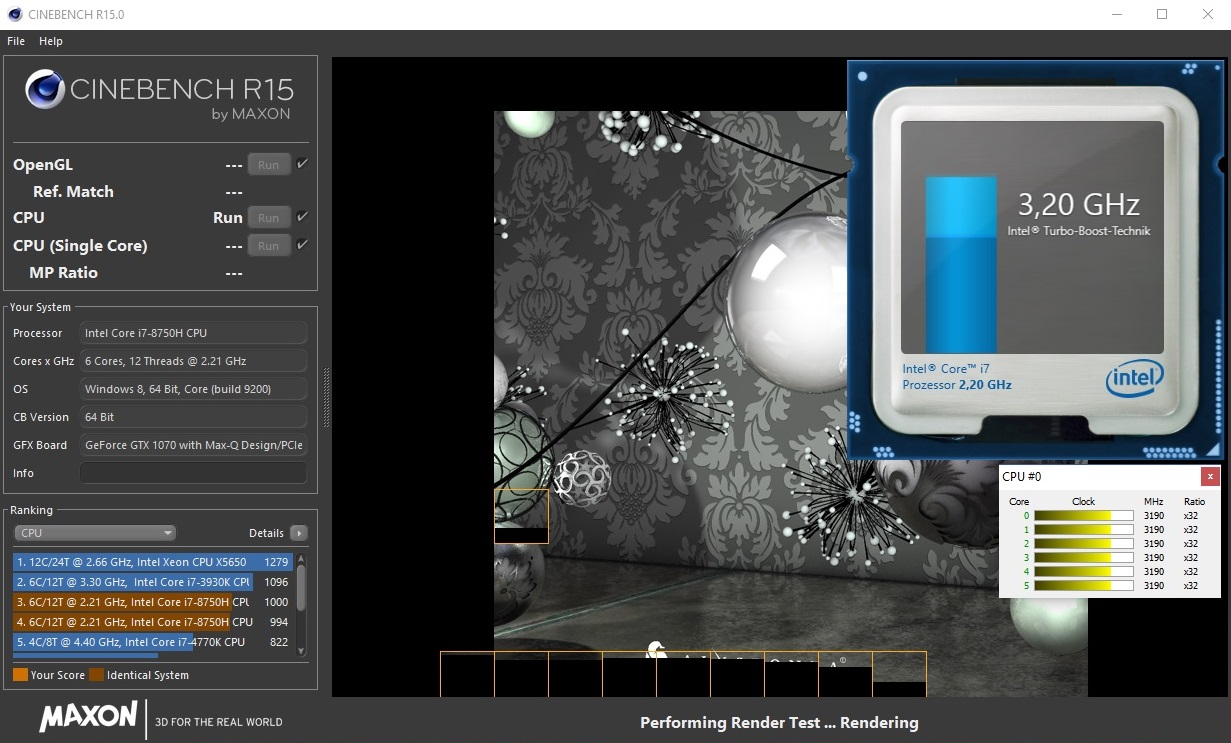Click the Cinebench sphere logo icon
Screen dimensions: 1231x743
46,90
